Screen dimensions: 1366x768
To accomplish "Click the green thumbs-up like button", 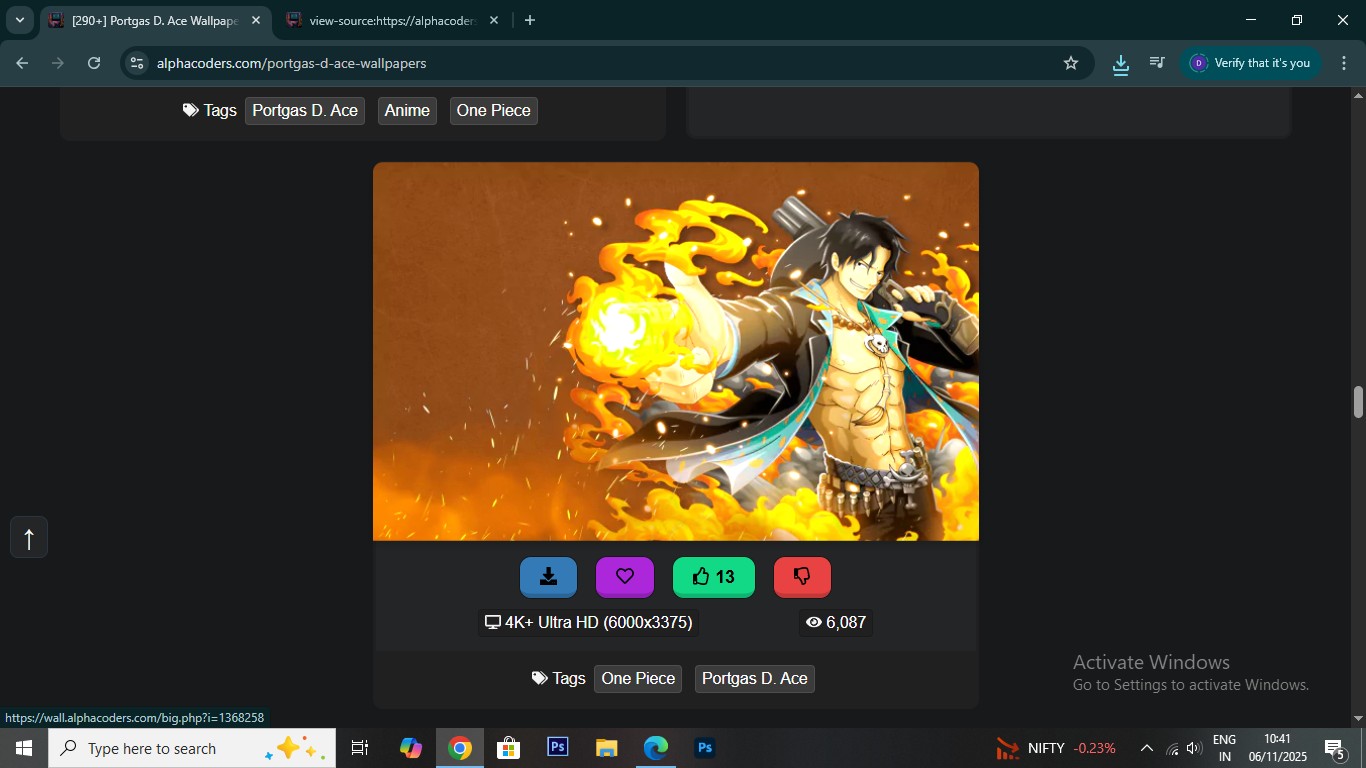I will point(713,577).
